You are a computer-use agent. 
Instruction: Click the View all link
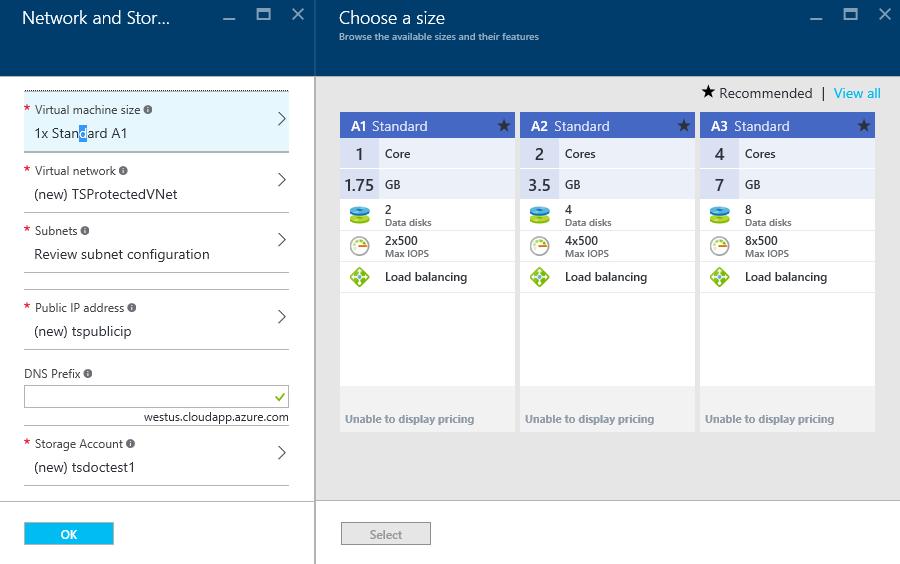pos(857,94)
